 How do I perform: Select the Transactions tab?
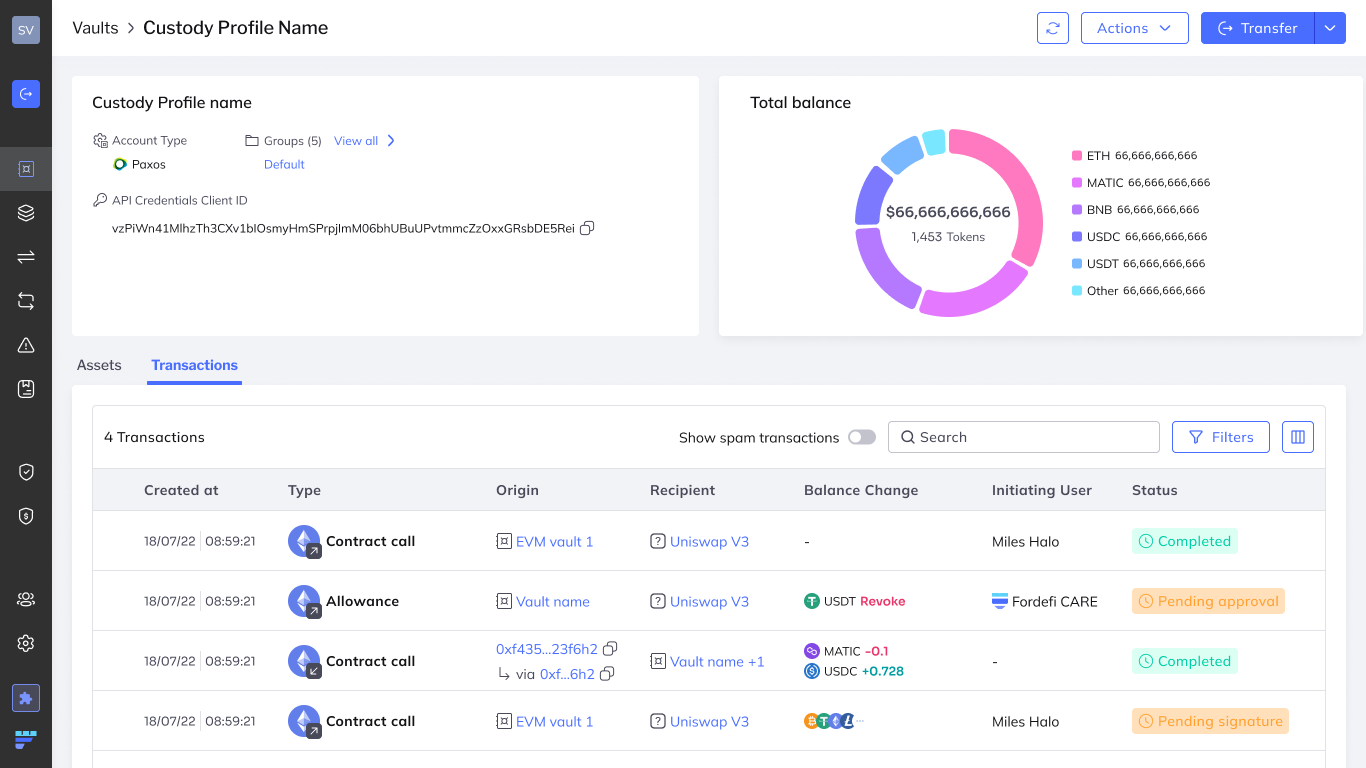(x=195, y=365)
